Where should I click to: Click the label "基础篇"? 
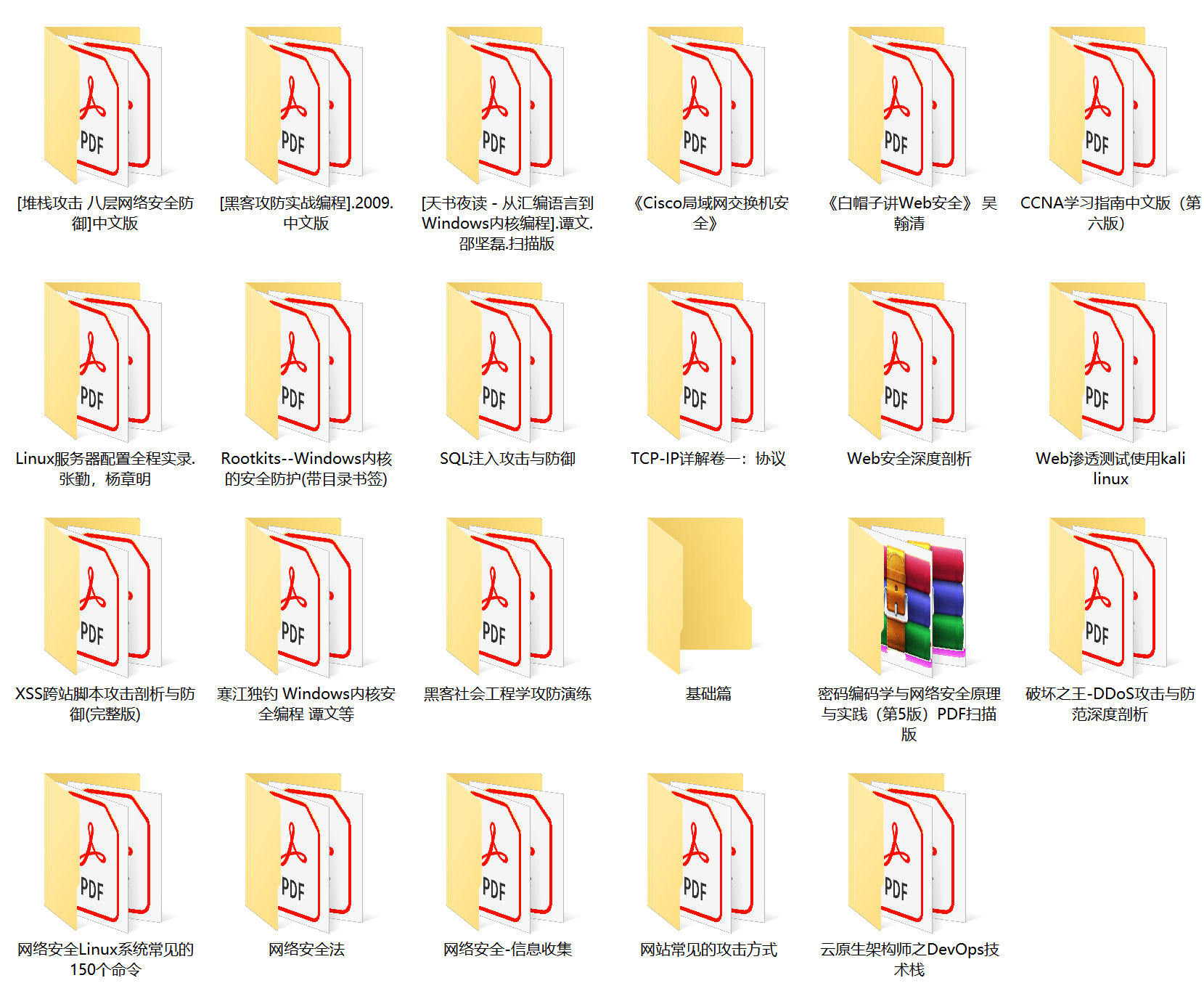(708, 694)
